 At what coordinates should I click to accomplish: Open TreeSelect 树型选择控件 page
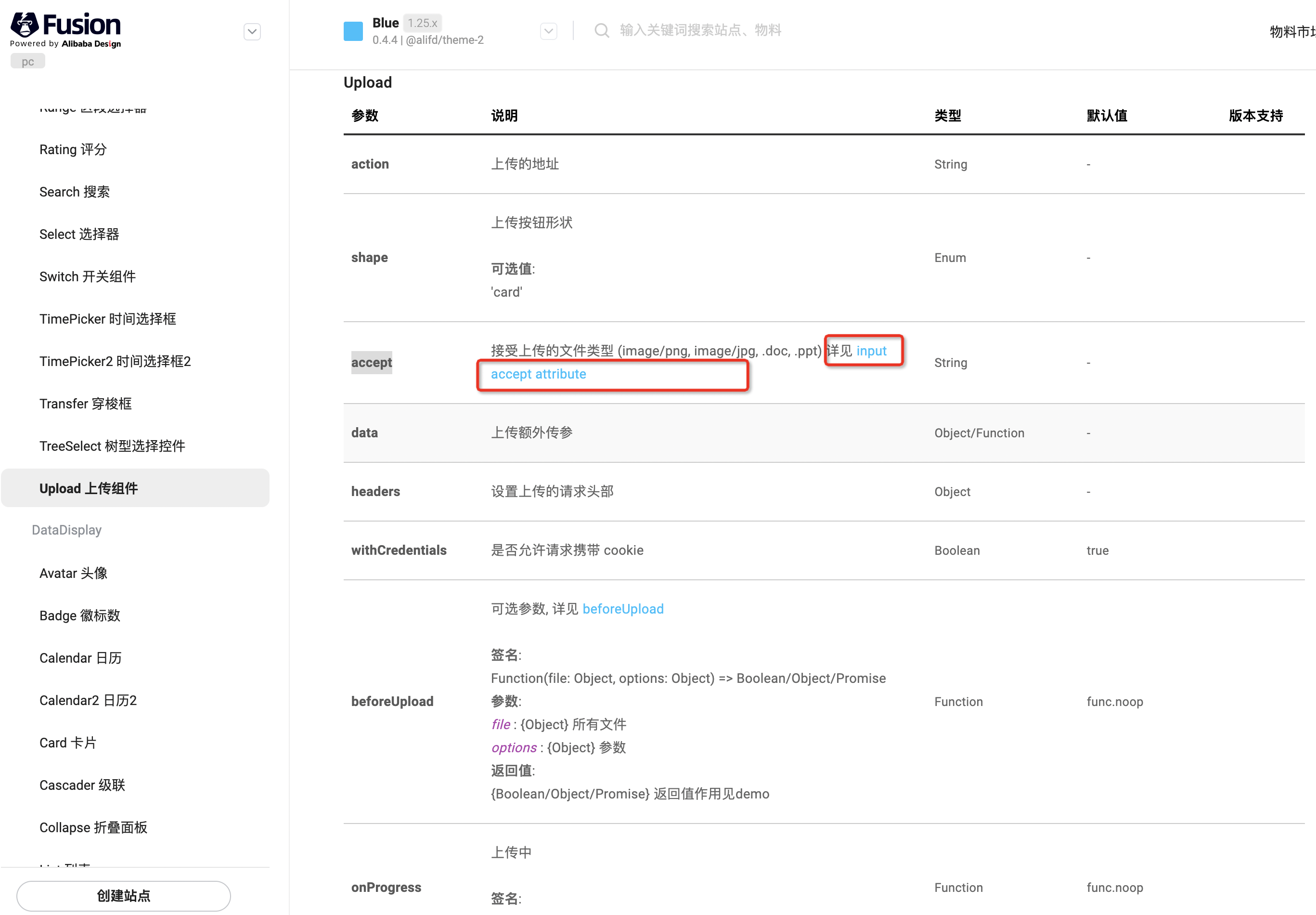(x=112, y=446)
